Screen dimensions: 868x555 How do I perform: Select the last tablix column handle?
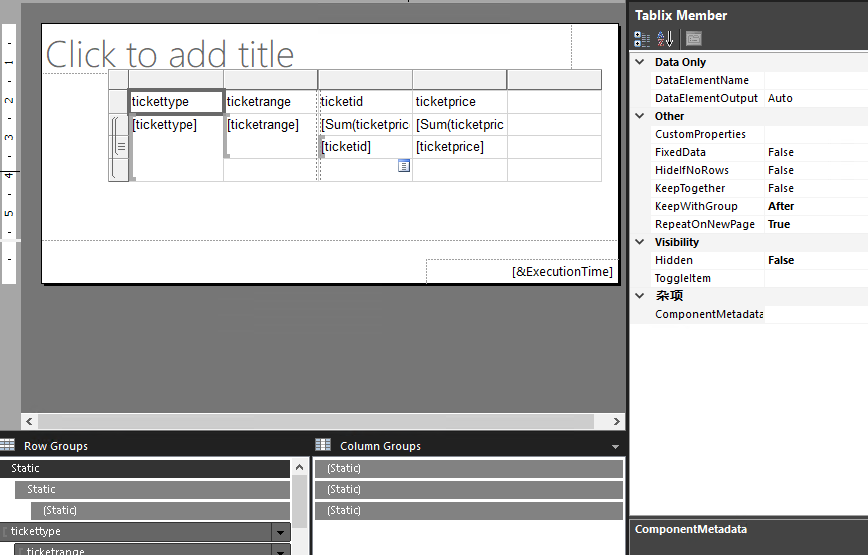coord(554,80)
